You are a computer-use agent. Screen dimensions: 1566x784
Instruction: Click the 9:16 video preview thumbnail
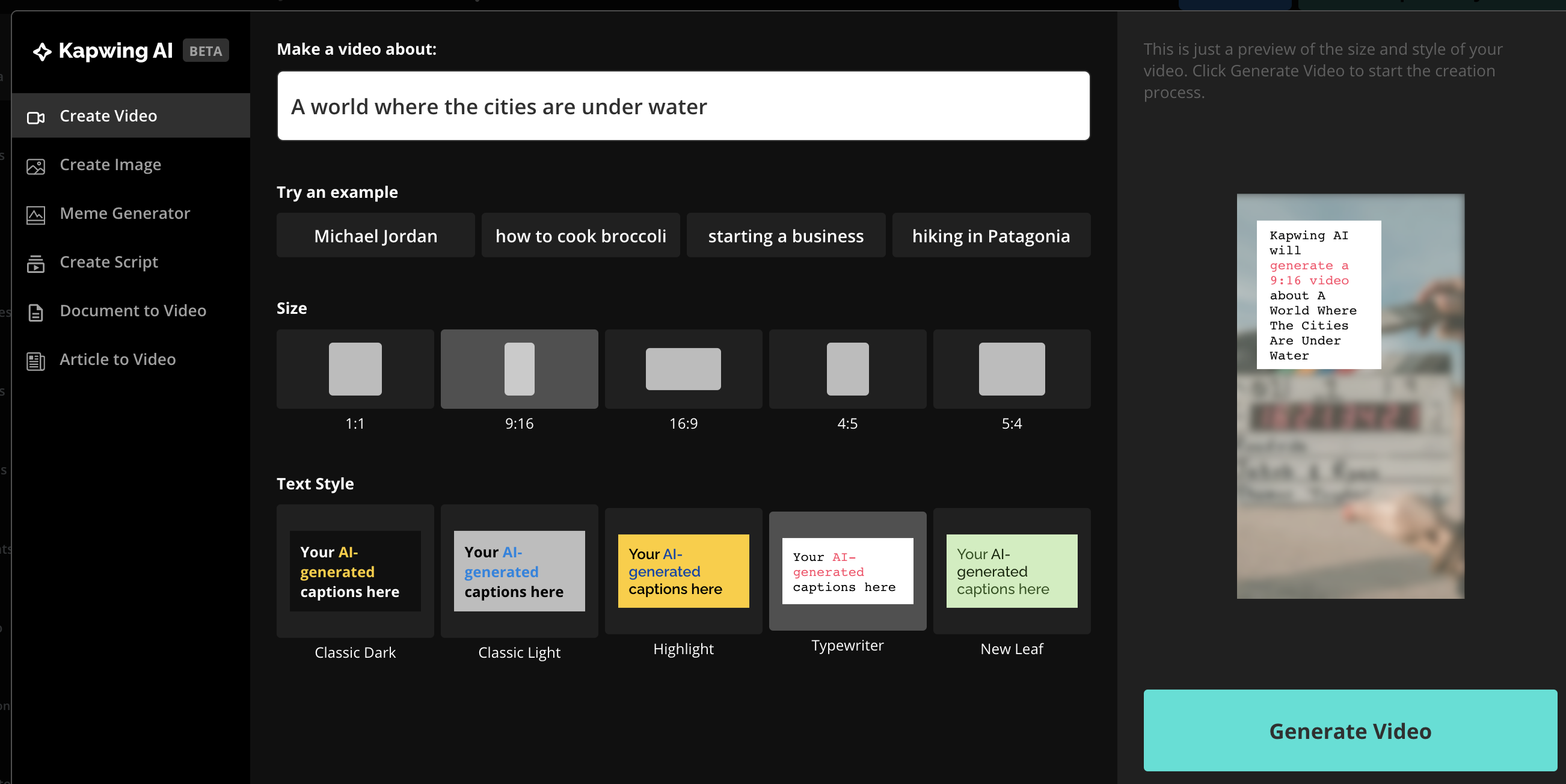pos(1350,396)
